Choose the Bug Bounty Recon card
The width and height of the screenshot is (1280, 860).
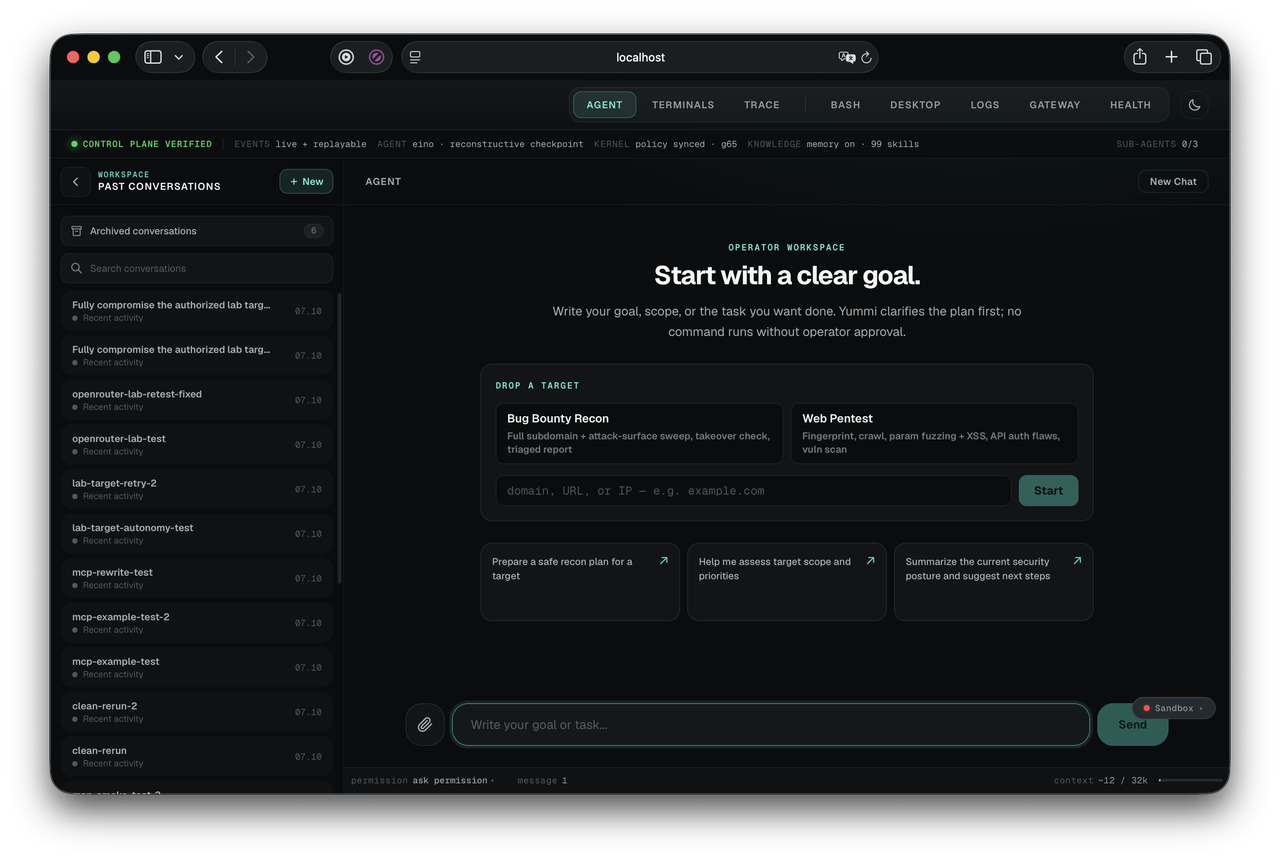[639, 433]
